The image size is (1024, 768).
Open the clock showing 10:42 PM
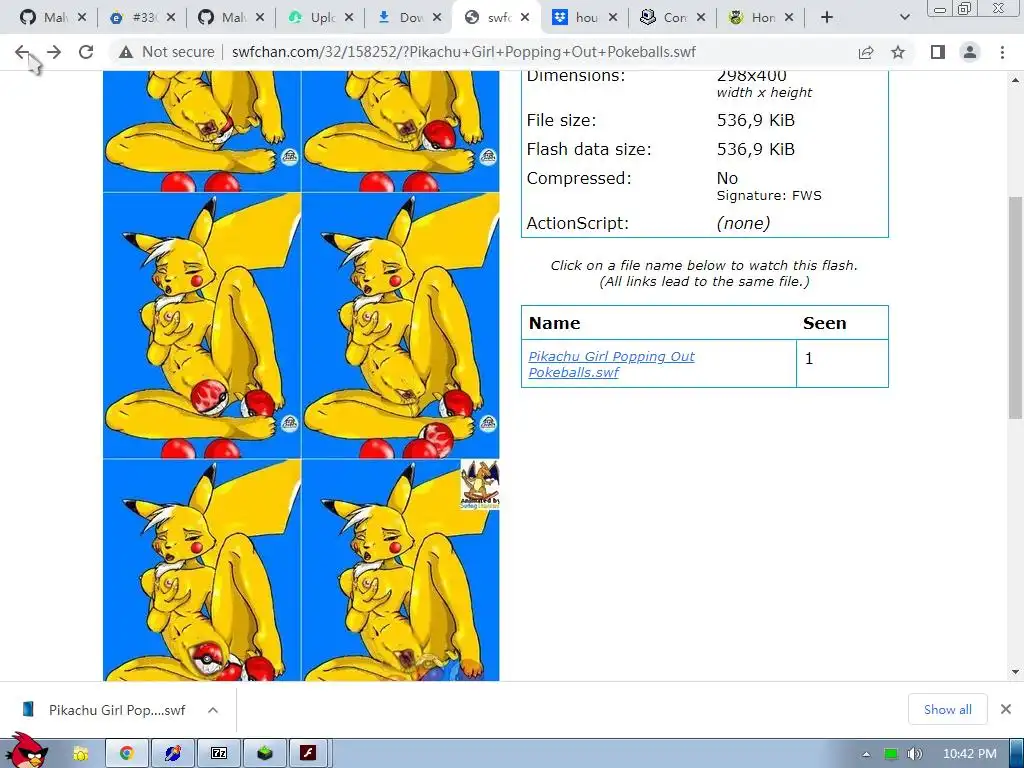pos(970,754)
